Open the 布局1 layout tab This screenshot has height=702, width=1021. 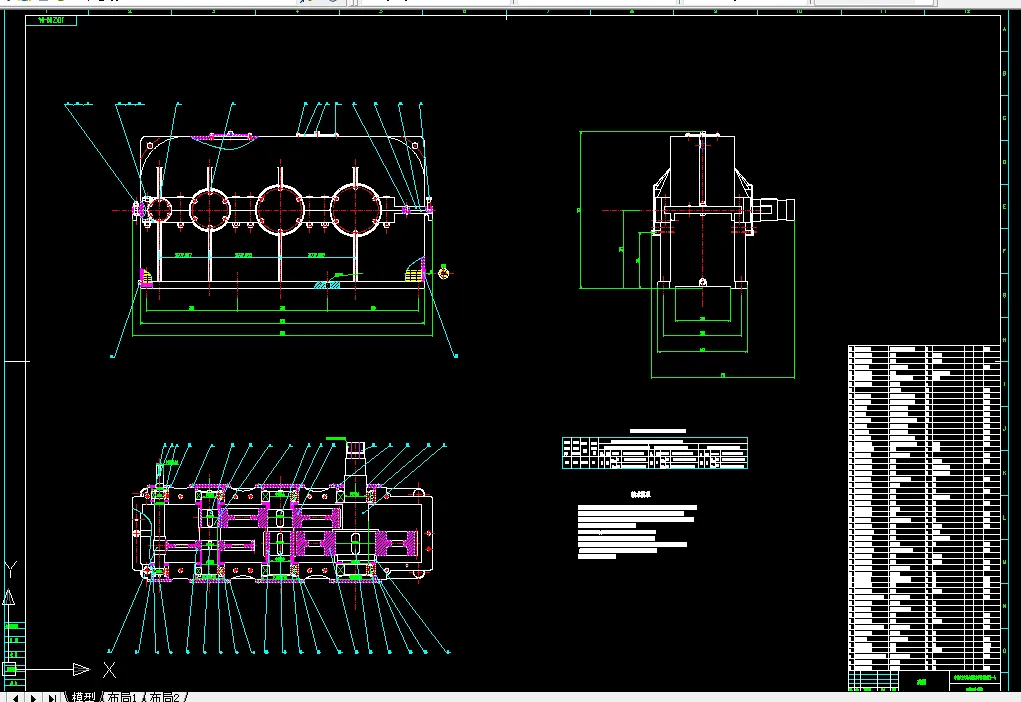coord(122,697)
